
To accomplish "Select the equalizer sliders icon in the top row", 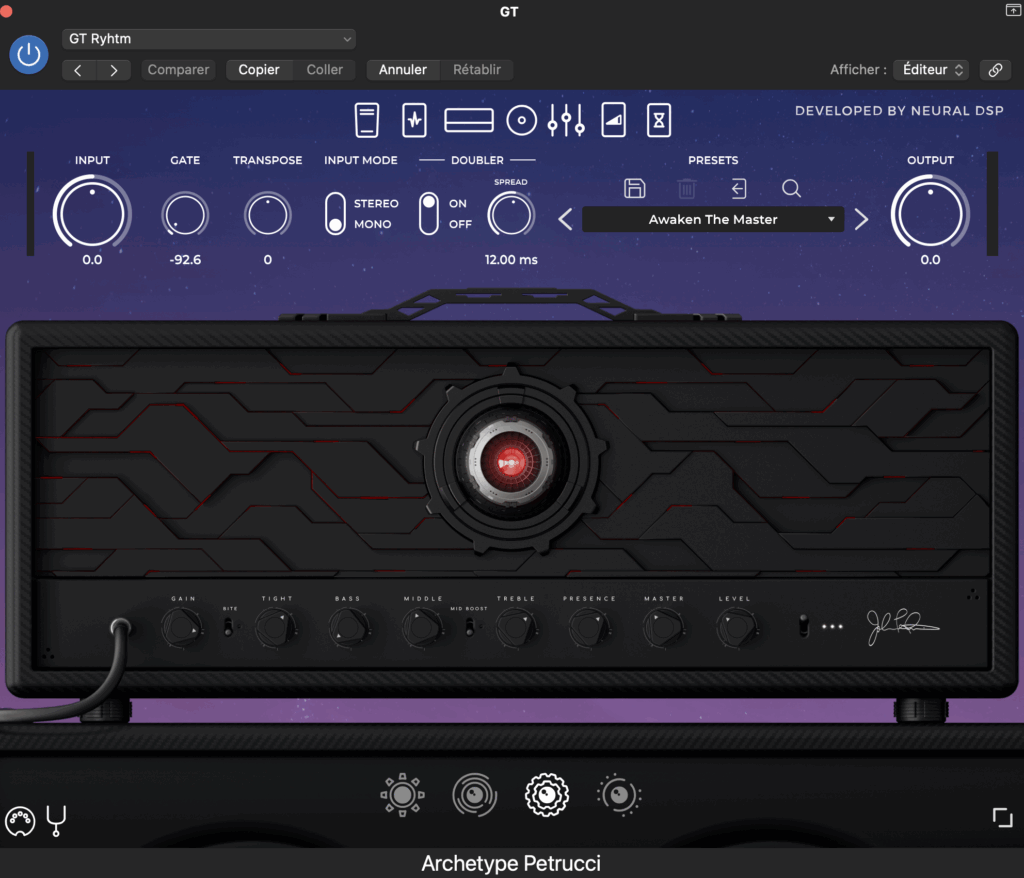I will [x=565, y=121].
